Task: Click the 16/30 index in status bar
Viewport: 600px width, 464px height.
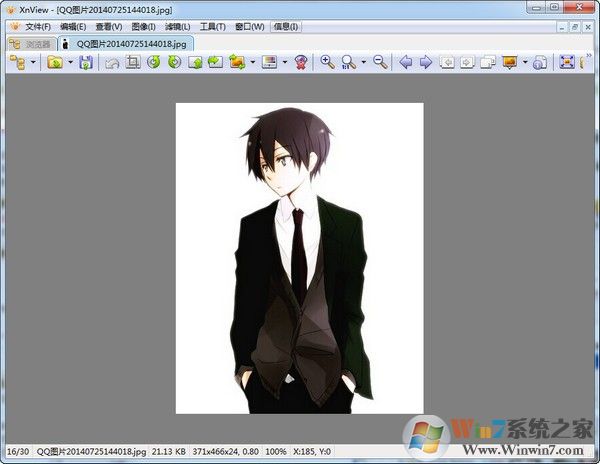Action: point(18,452)
